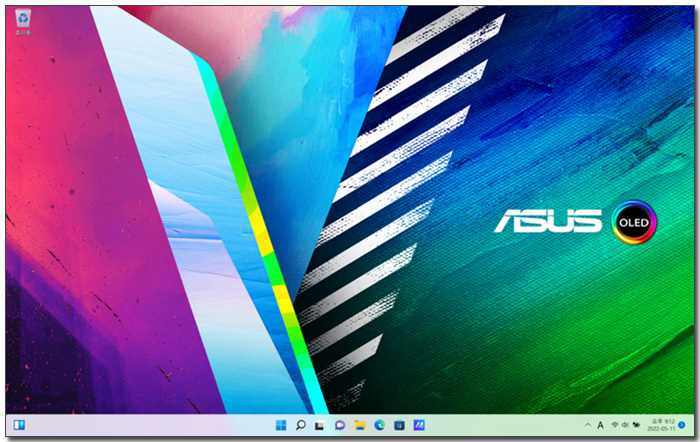This screenshot has height=442, width=700.
Task: Open the Windows Start menu
Action: click(281, 425)
